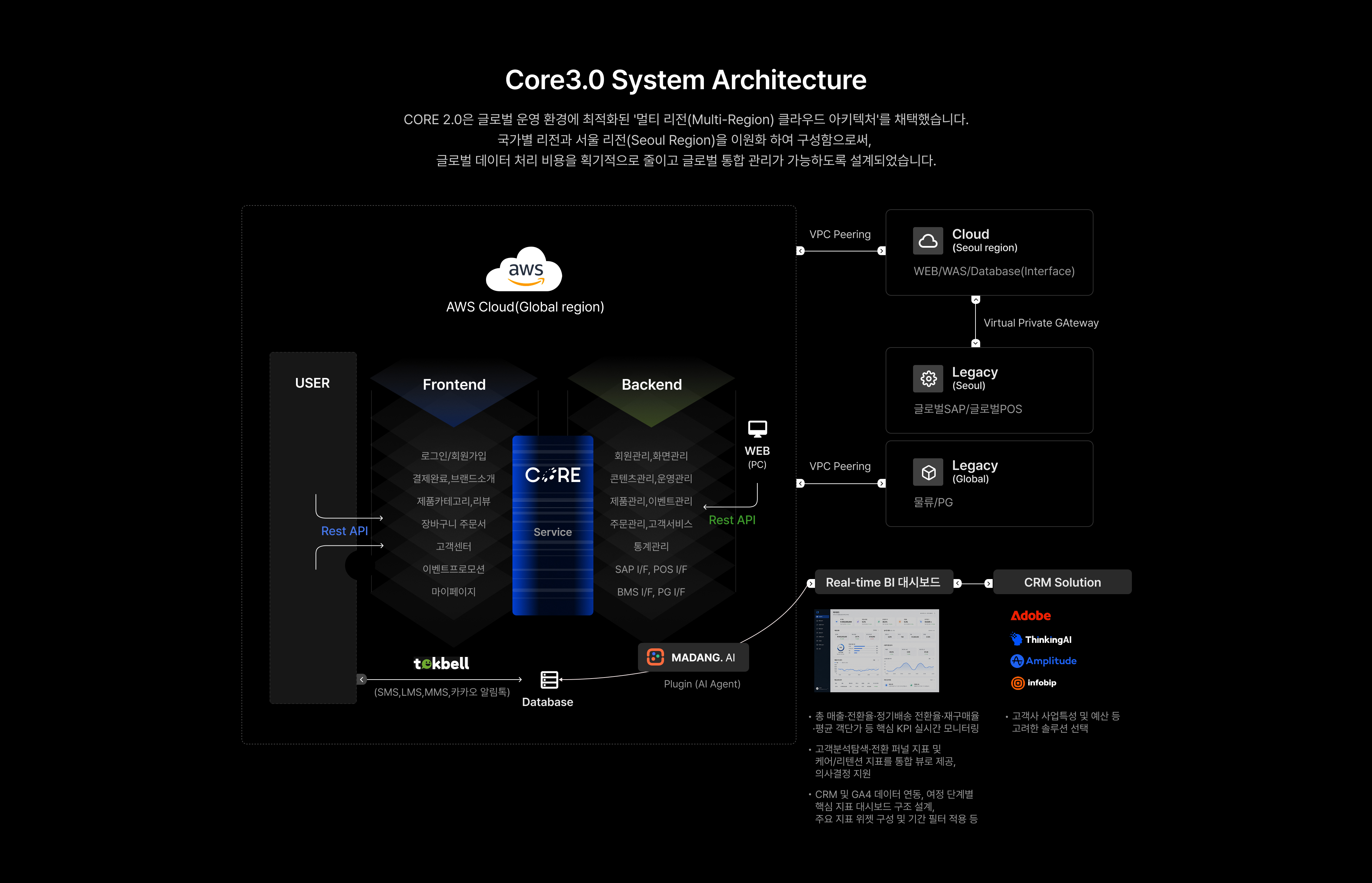Click the lower VPC Peering label
Screen dimensions: 1372x883
click(x=839, y=466)
